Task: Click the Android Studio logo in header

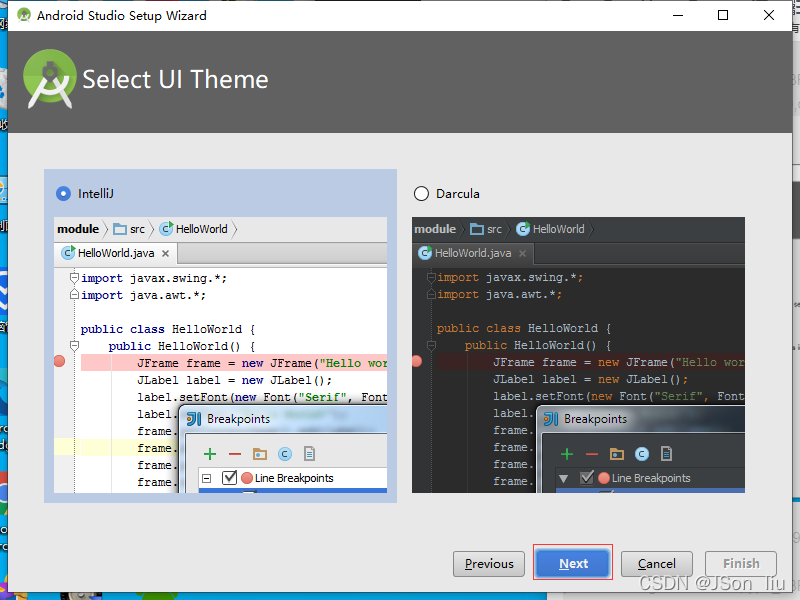Action: [x=49, y=79]
